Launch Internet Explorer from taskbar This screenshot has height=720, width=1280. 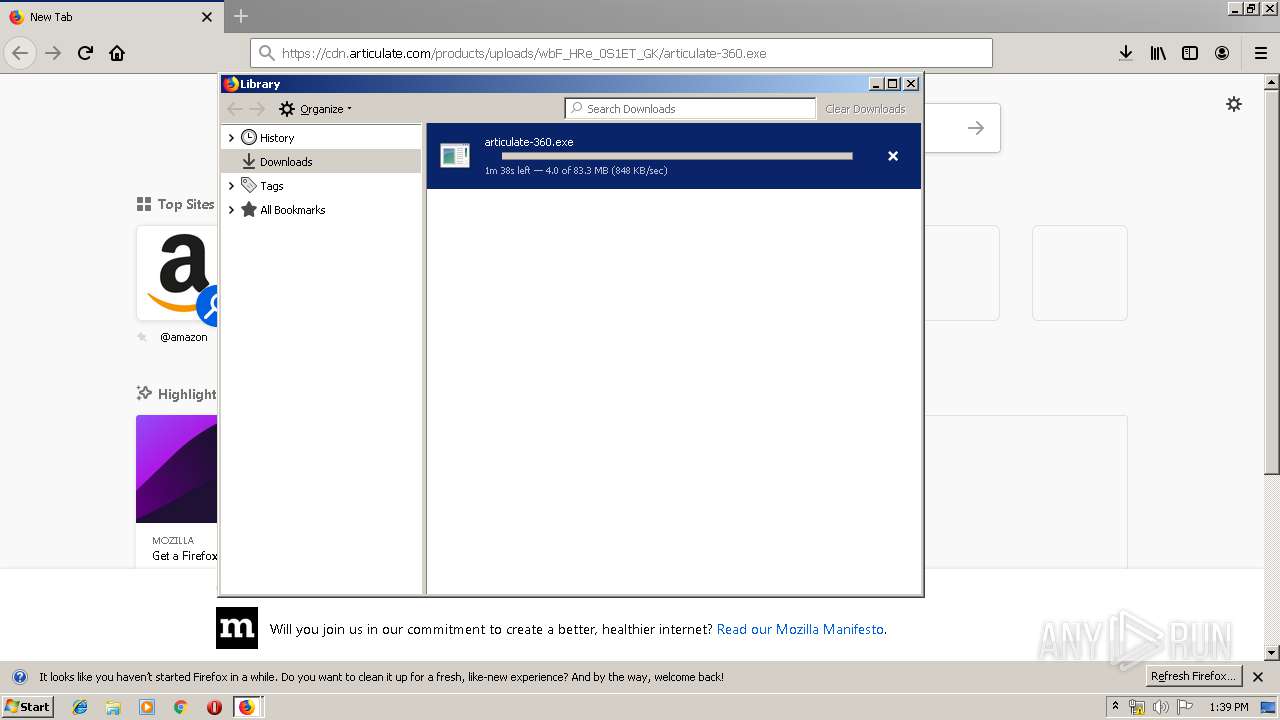click(x=80, y=707)
